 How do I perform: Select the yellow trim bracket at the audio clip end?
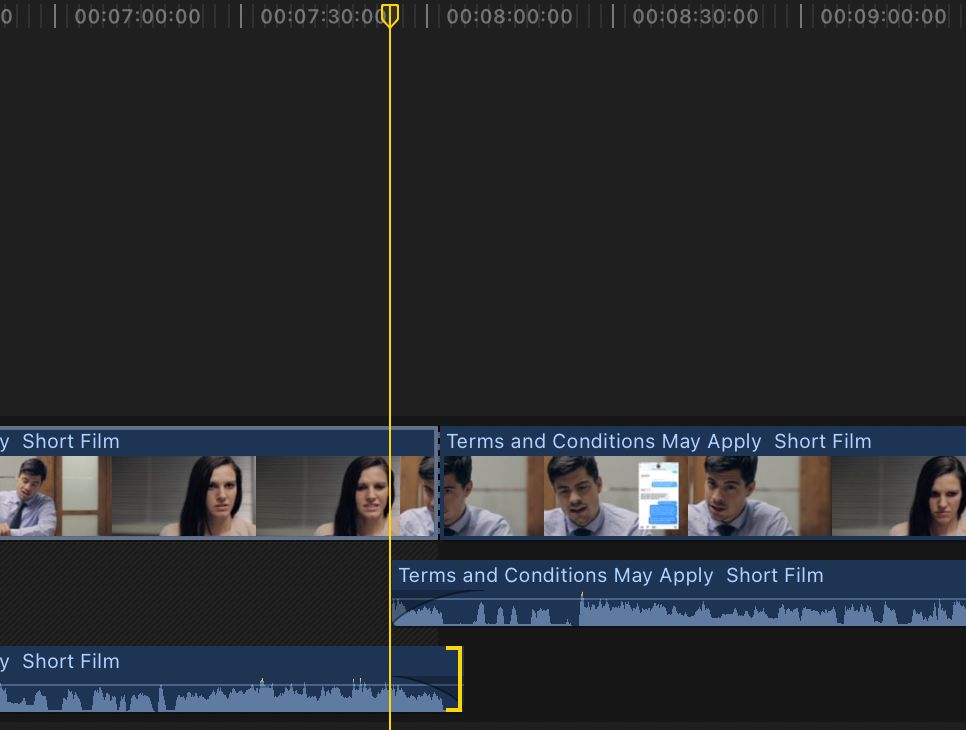click(x=456, y=679)
